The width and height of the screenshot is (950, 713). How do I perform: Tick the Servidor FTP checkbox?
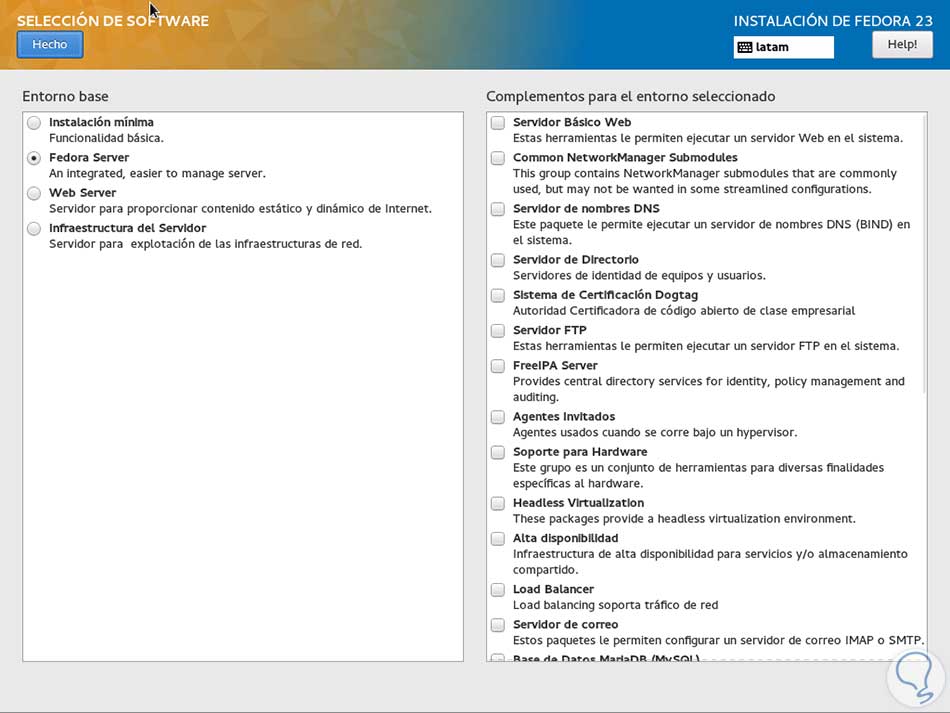pyautogui.click(x=497, y=330)
